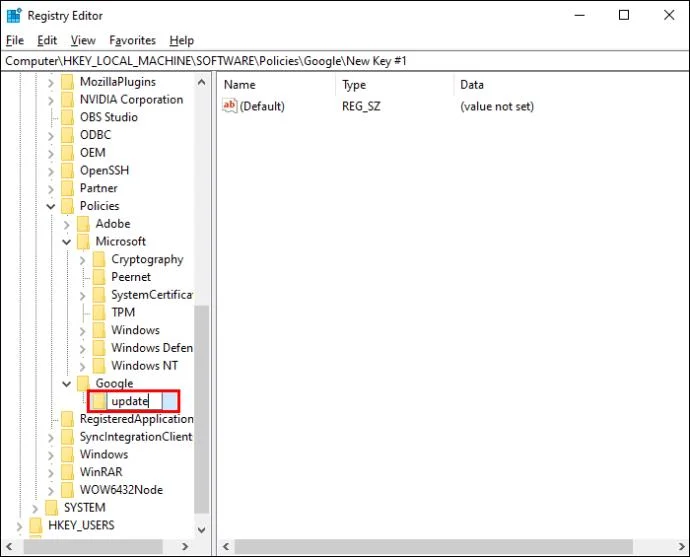Select the Policies folder icon
690x557 pixels.
pyautogui.click(x=67, y=206)
